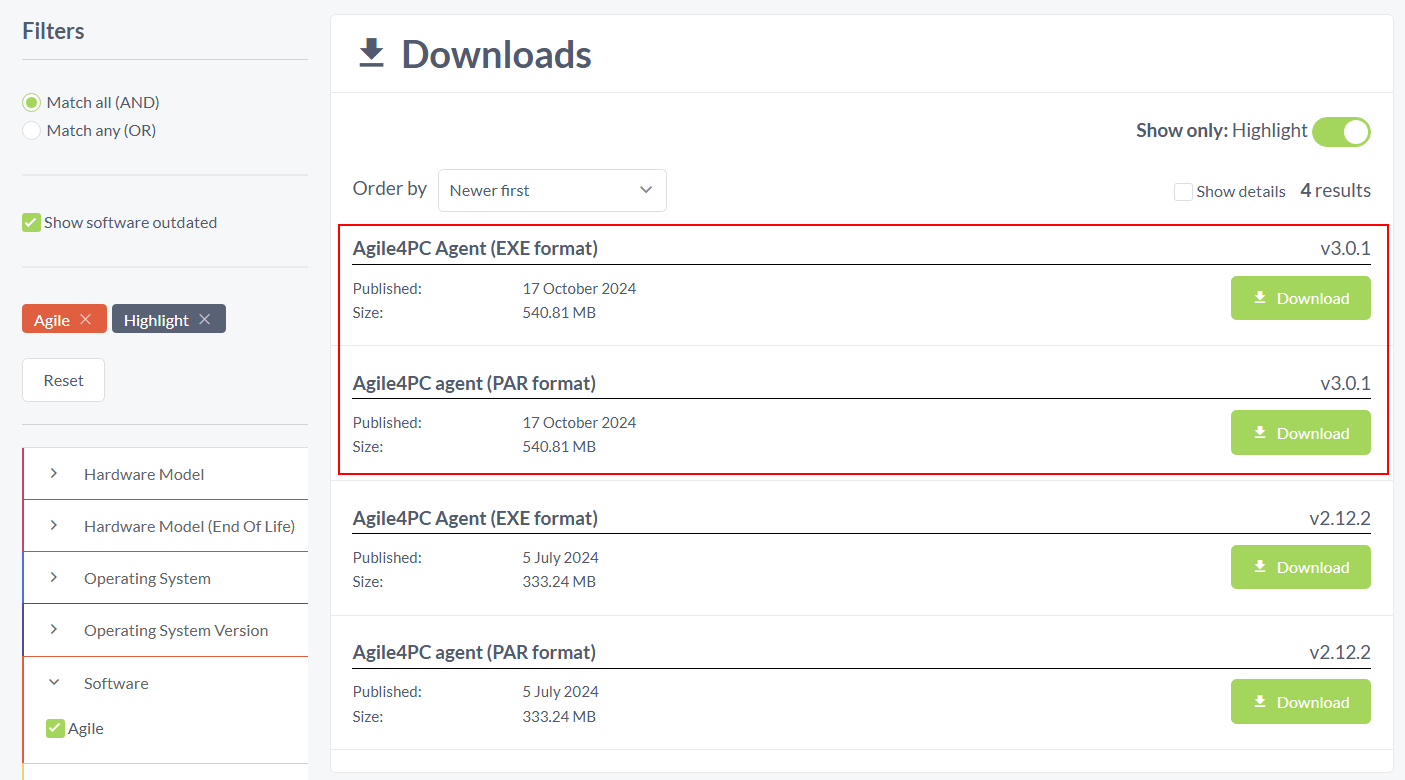
Task: Click the Reset filters button
Action: 63,380
